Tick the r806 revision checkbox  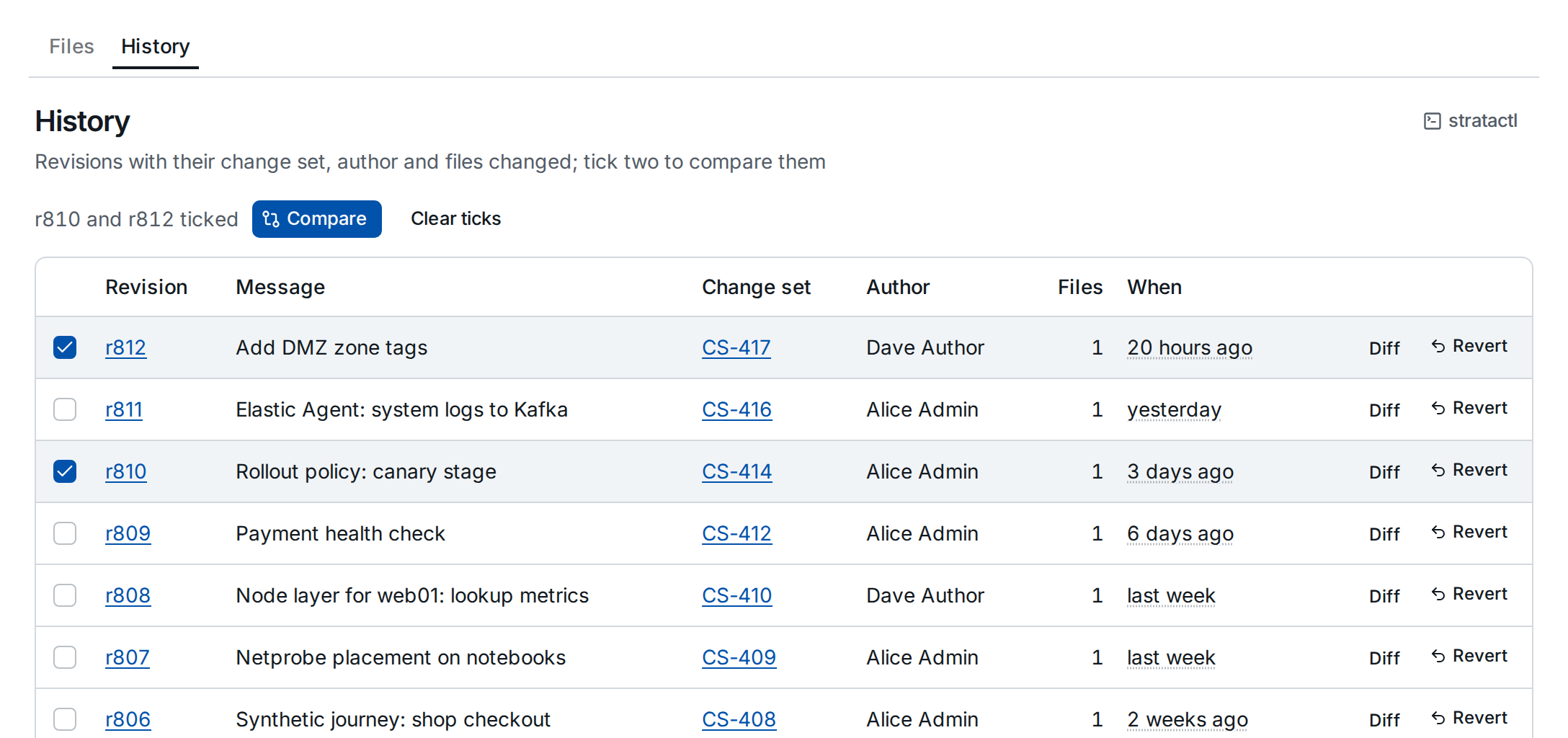click(65, 719)
